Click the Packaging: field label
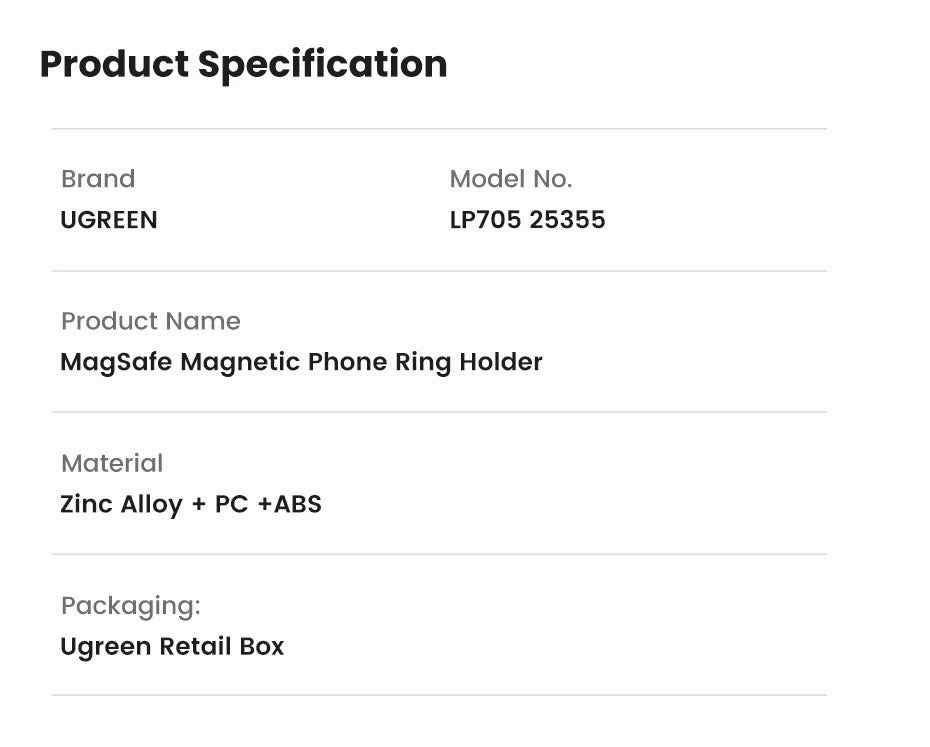Viewport: 930px width, 747px height. coord(131,605)
